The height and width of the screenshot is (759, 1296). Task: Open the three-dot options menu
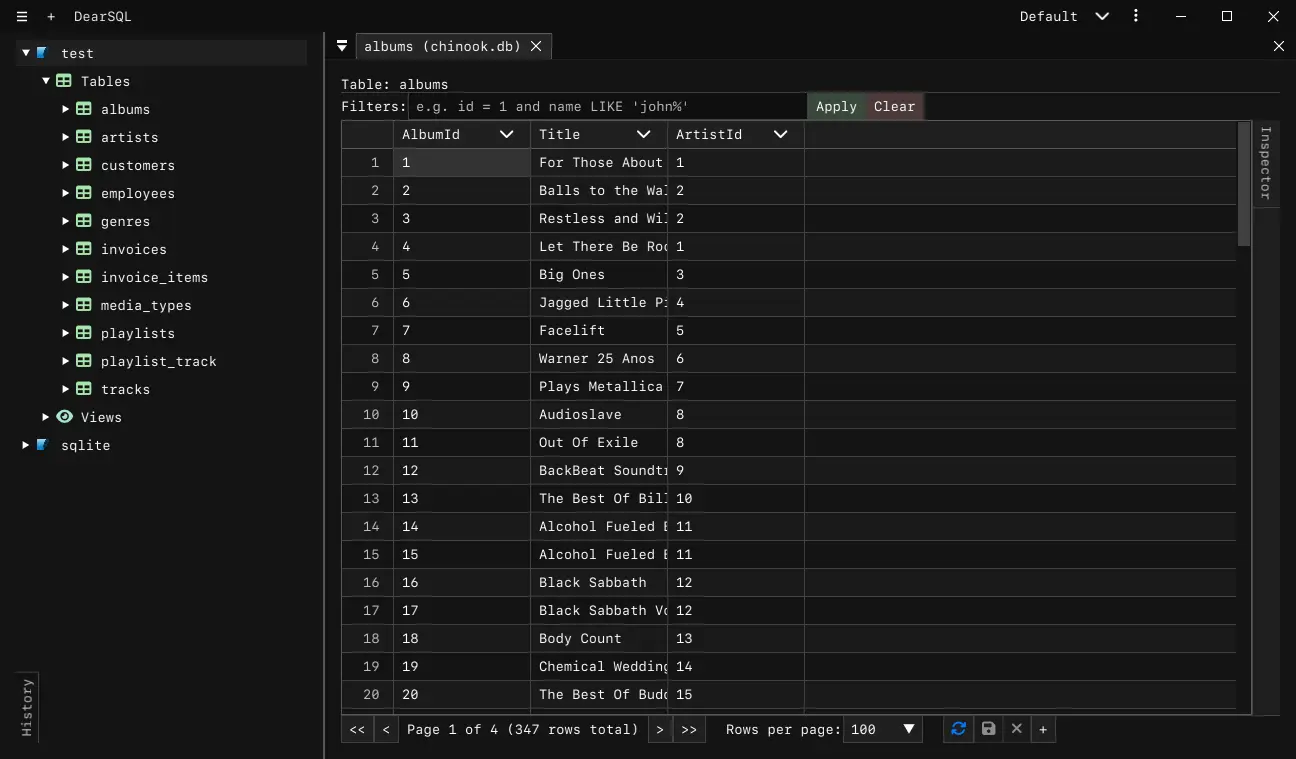1135,16
